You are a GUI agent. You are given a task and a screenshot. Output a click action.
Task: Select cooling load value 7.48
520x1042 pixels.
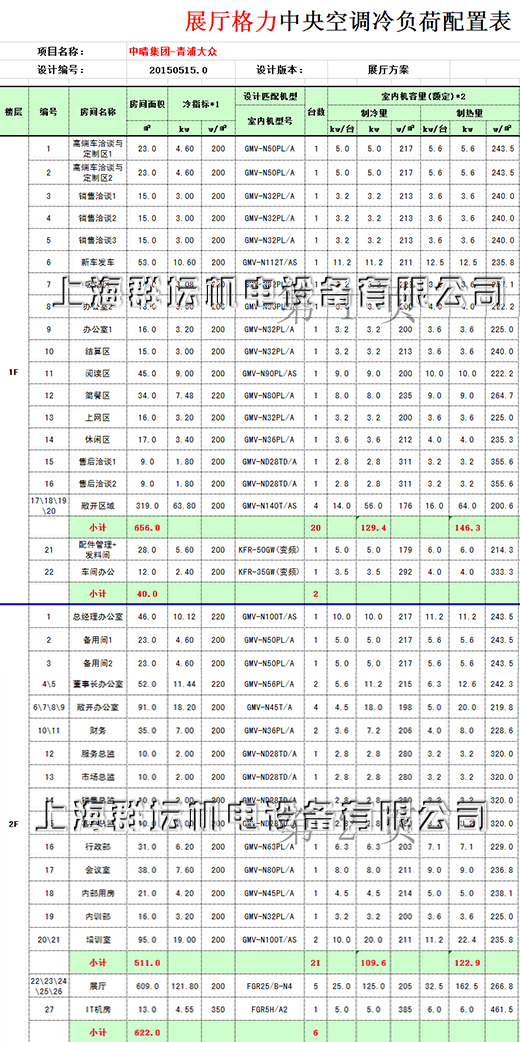point(183,395)
